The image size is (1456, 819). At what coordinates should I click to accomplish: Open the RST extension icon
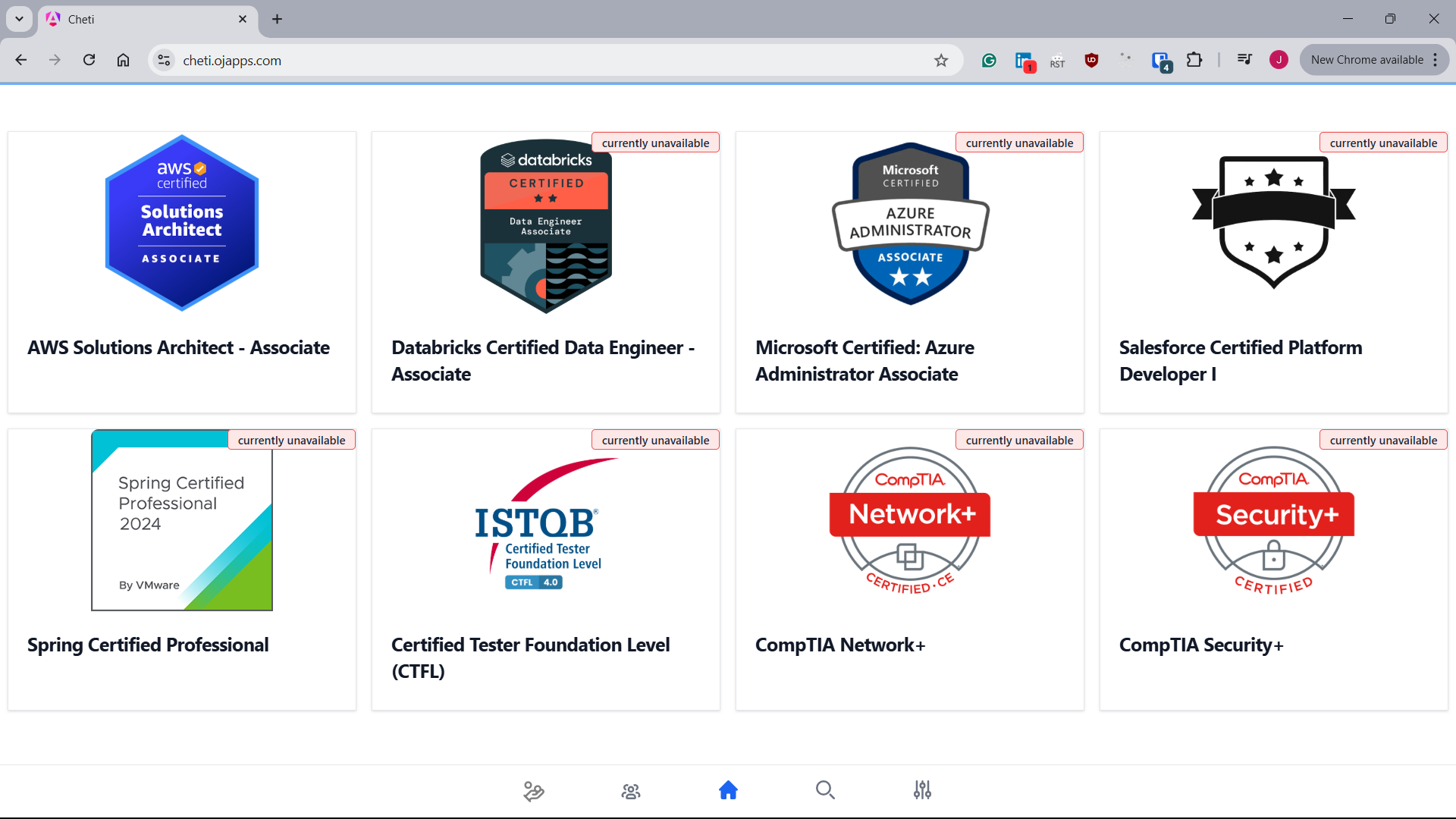tap(1057, 61)
